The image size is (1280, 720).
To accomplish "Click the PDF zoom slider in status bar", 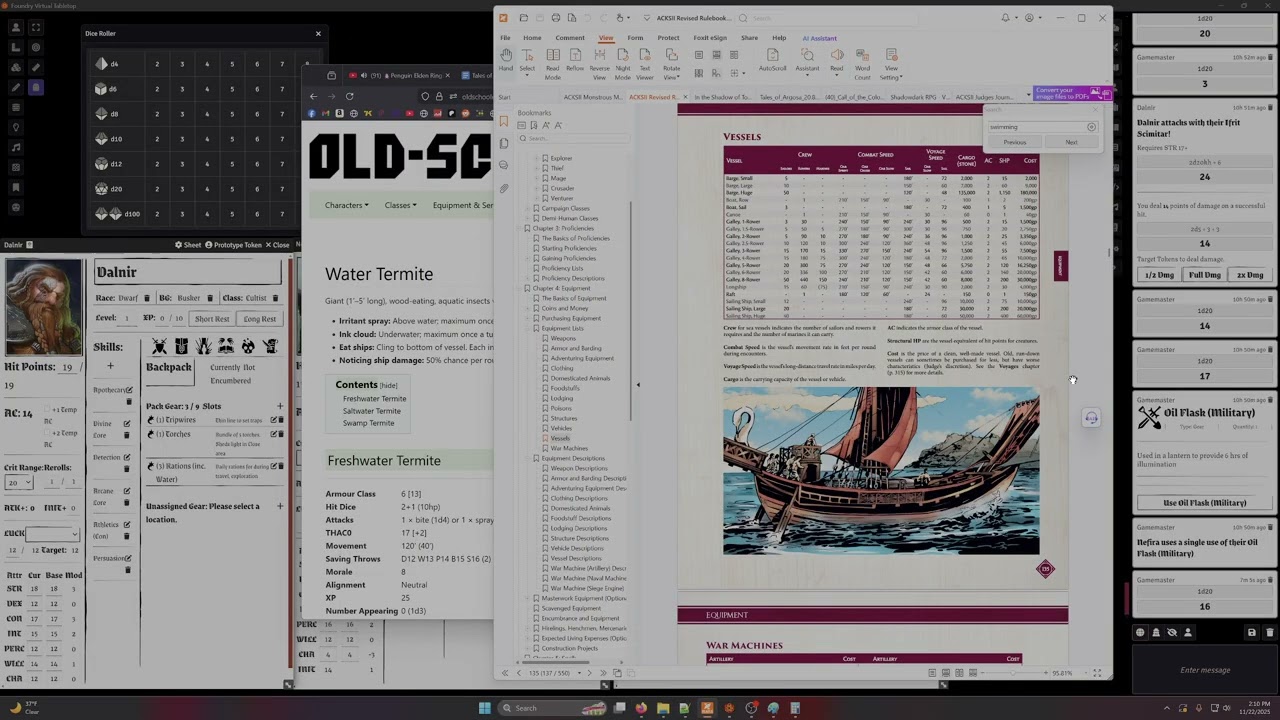I will (1012, 673).
